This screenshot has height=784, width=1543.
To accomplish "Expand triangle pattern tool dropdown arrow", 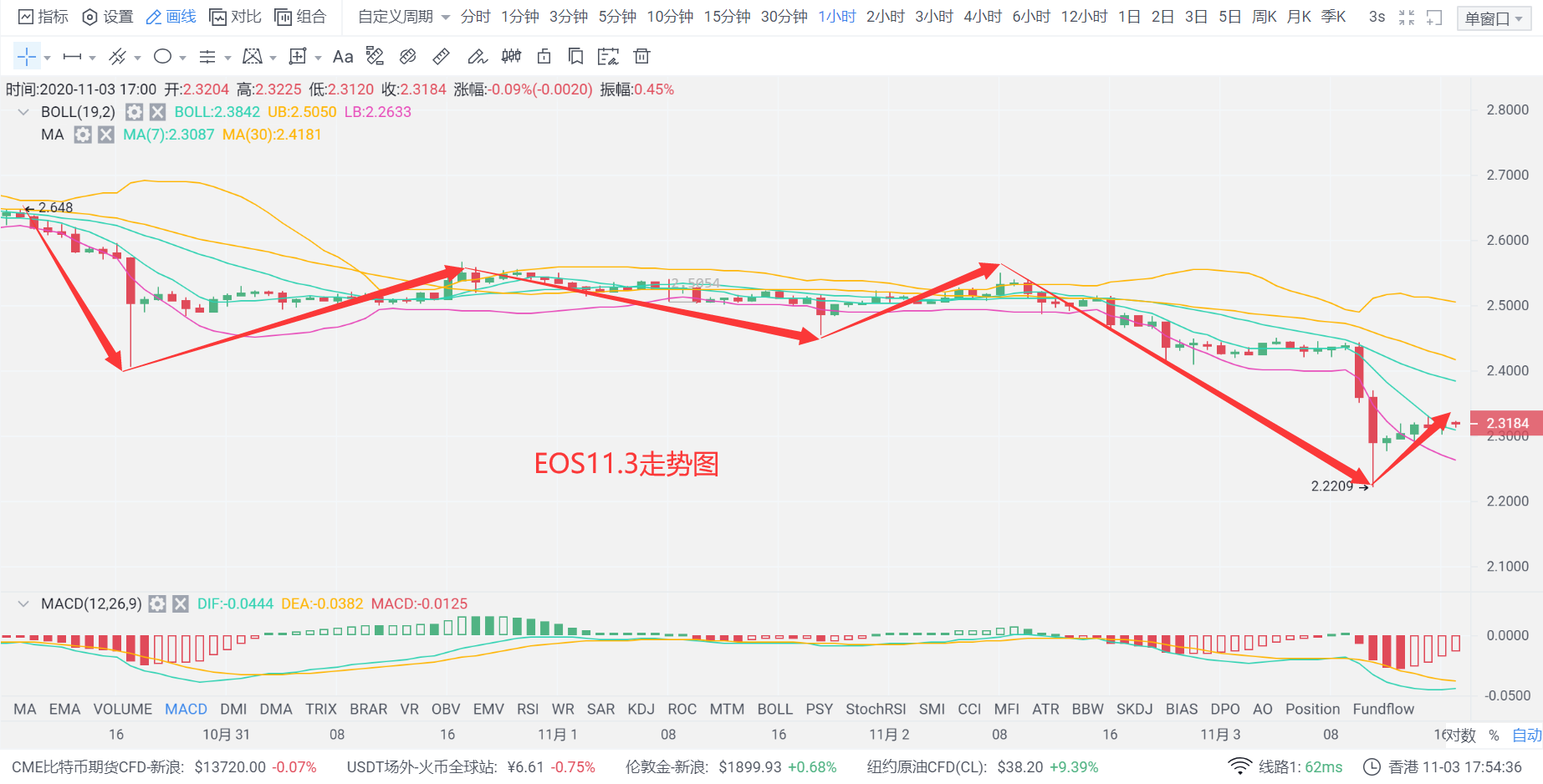I will (273, 58).
